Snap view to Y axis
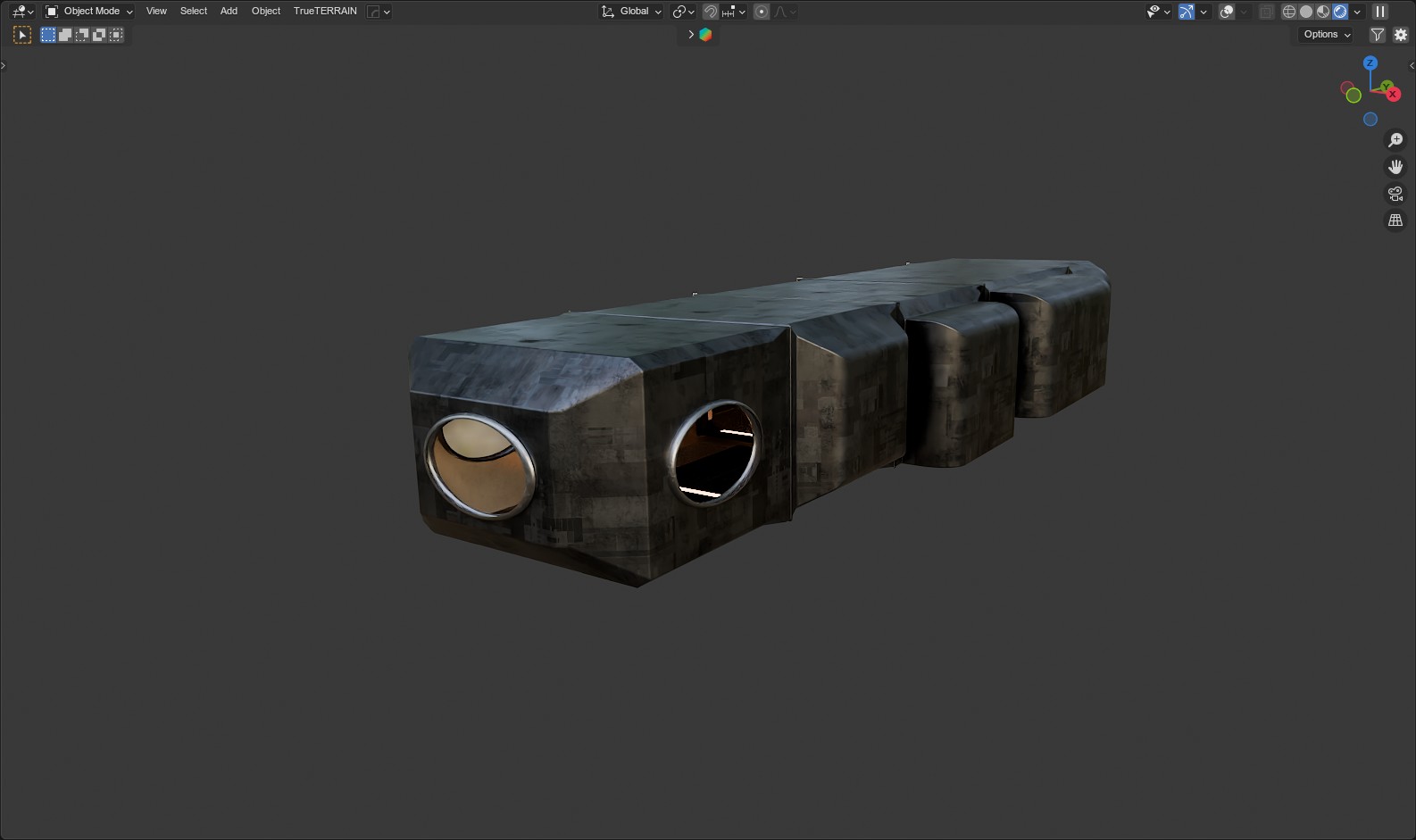 [1386, 87]
